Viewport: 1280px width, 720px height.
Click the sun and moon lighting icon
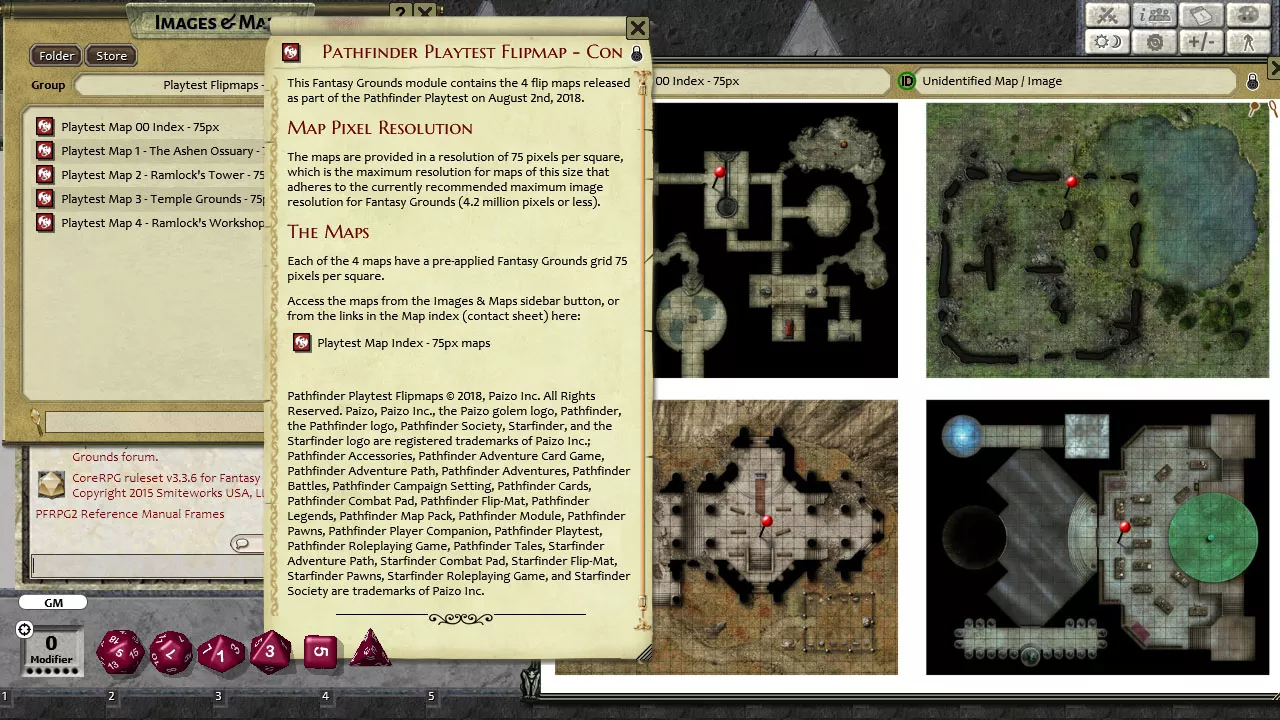point(1108,42)
